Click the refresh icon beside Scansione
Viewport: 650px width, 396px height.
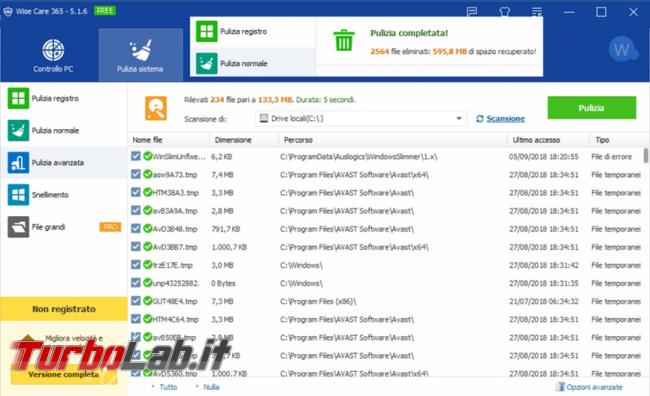[x=480, y=119]
